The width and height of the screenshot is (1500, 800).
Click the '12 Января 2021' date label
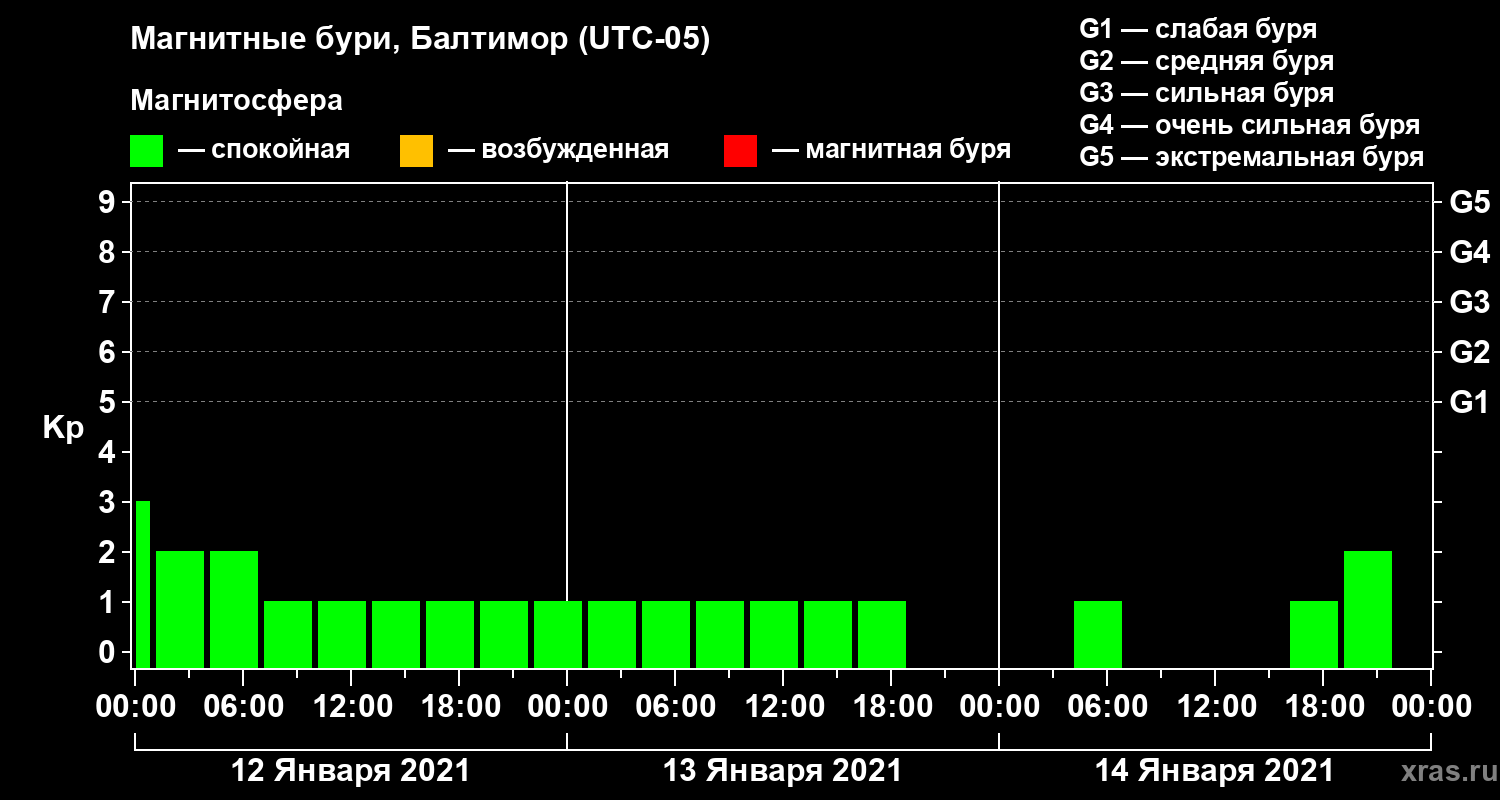(351, 771)
